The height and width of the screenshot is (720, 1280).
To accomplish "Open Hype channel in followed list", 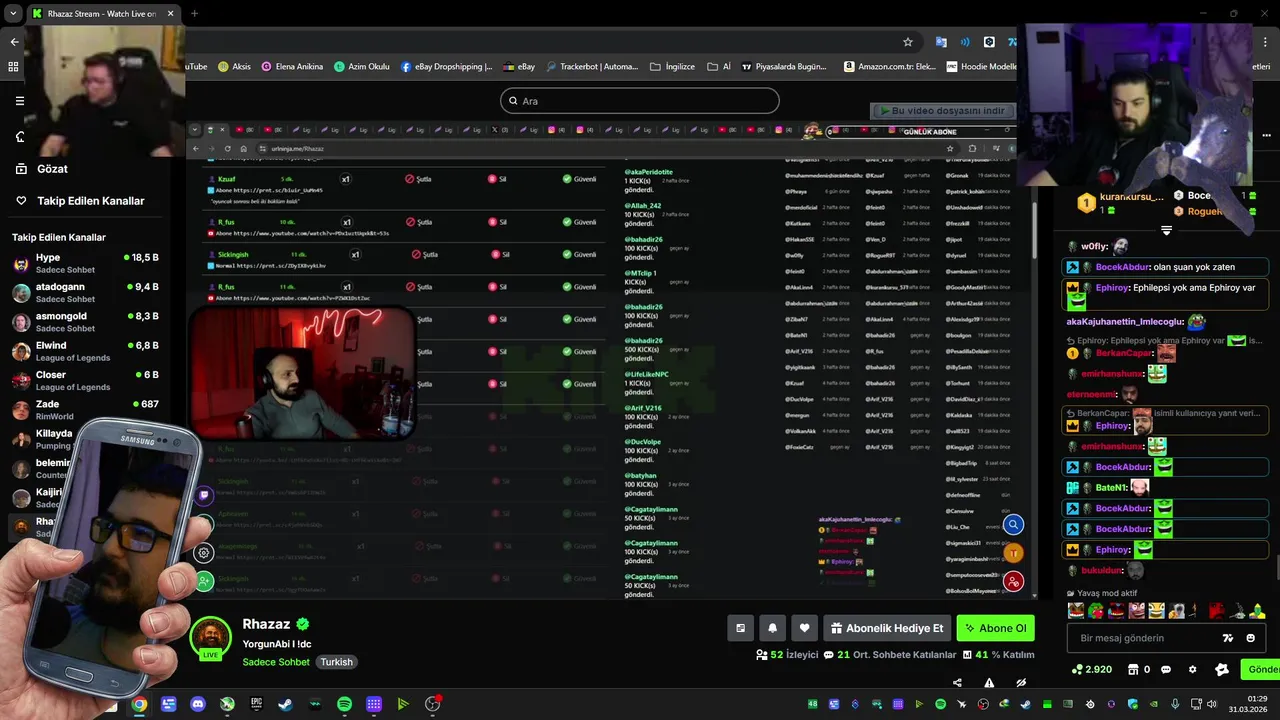I will tap(85, 263).
